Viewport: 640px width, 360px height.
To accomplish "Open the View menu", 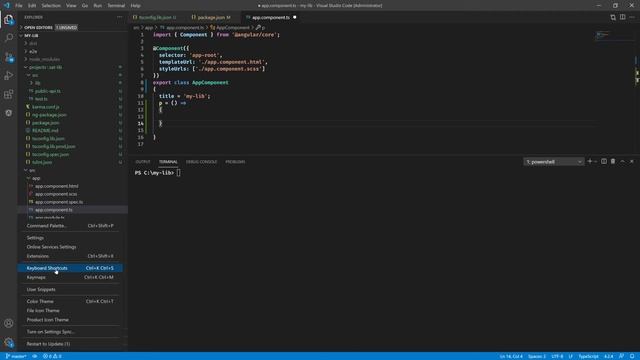I will 71,6.
